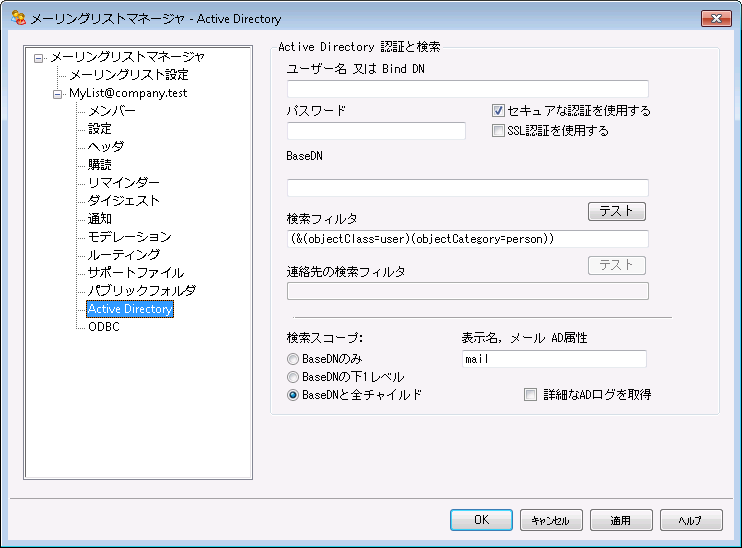Uncheck セキュアな認証を使用する checkbox

498,111
